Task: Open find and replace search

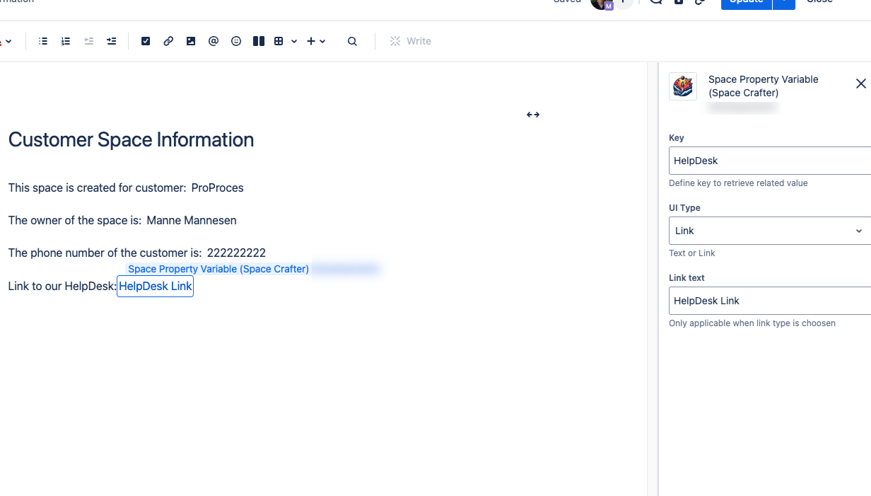Action: [x=352, y=41]
